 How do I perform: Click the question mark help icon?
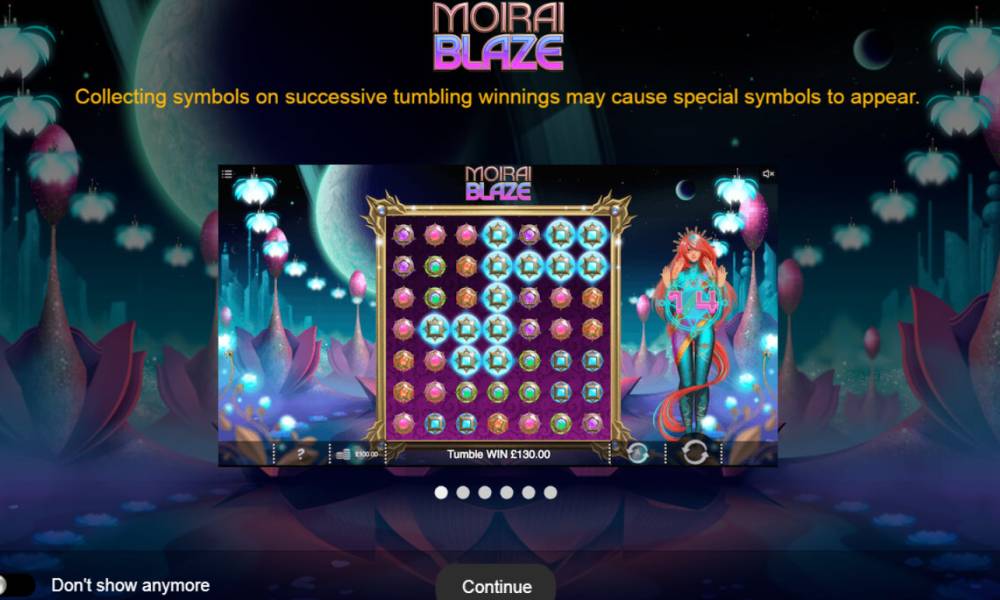click(x=300, y=454)
